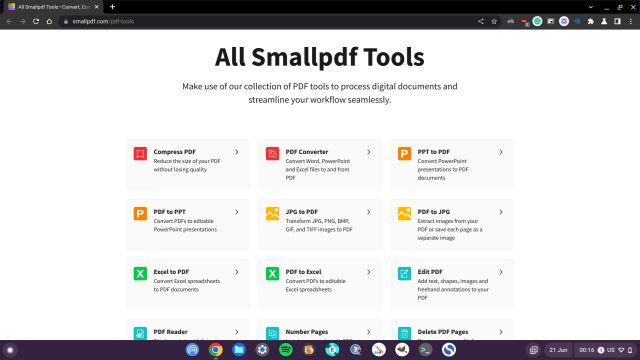Click the PDF Converter red icon
The height and width of the screenshot is (360, 640).
[x=272, y=154]
